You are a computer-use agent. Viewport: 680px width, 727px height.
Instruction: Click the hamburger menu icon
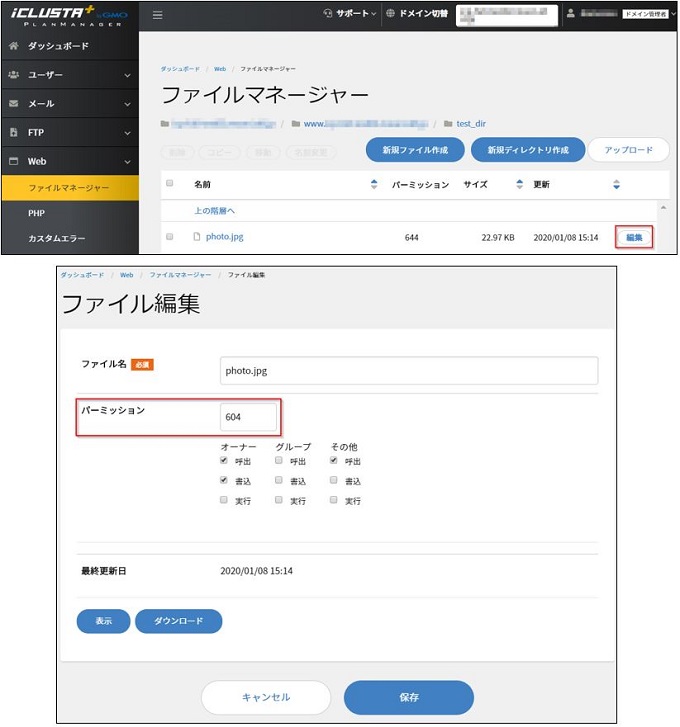(x=158, y=15)
